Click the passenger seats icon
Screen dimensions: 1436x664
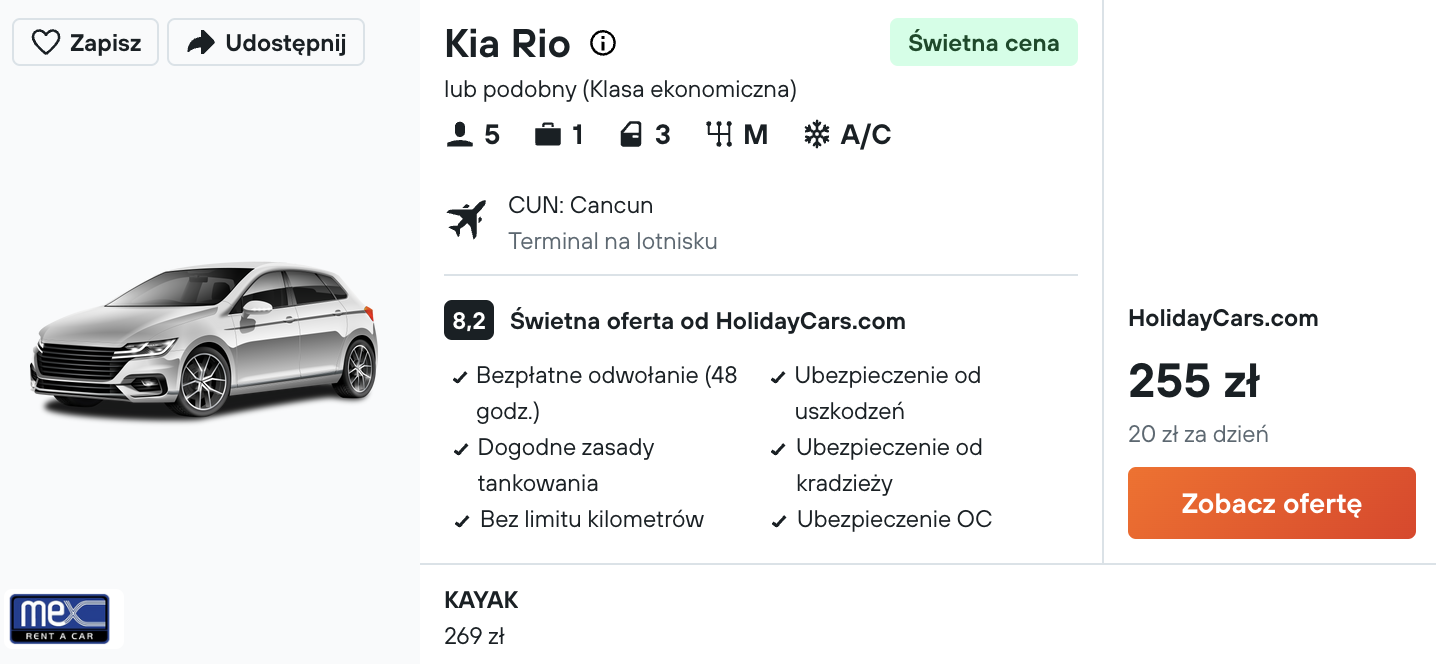pyautogui.click(x=459, y=135)
